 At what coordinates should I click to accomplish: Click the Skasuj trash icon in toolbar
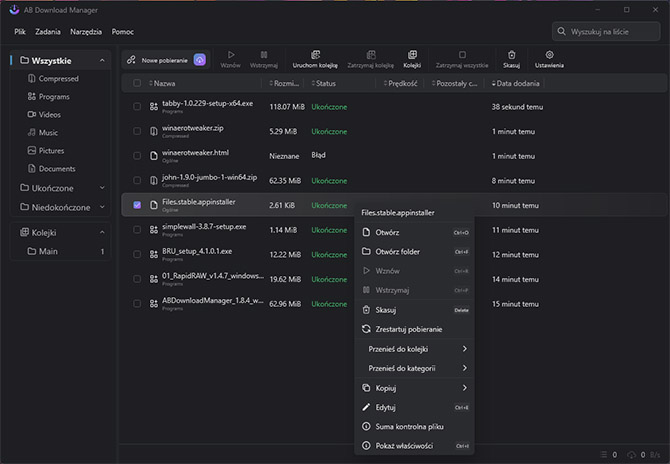[511, 55]
